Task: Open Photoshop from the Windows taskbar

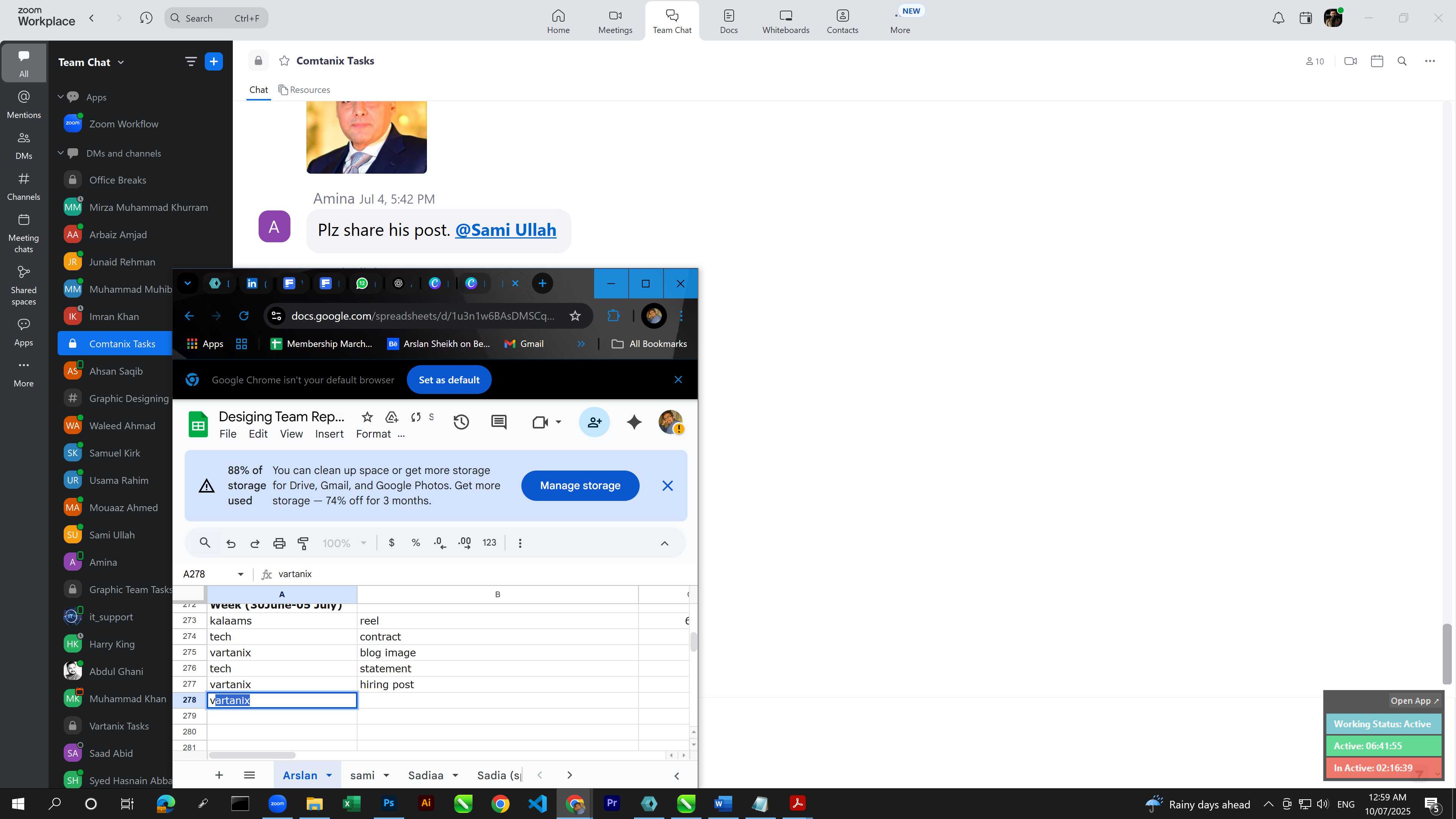Action: tap(389, 804)
